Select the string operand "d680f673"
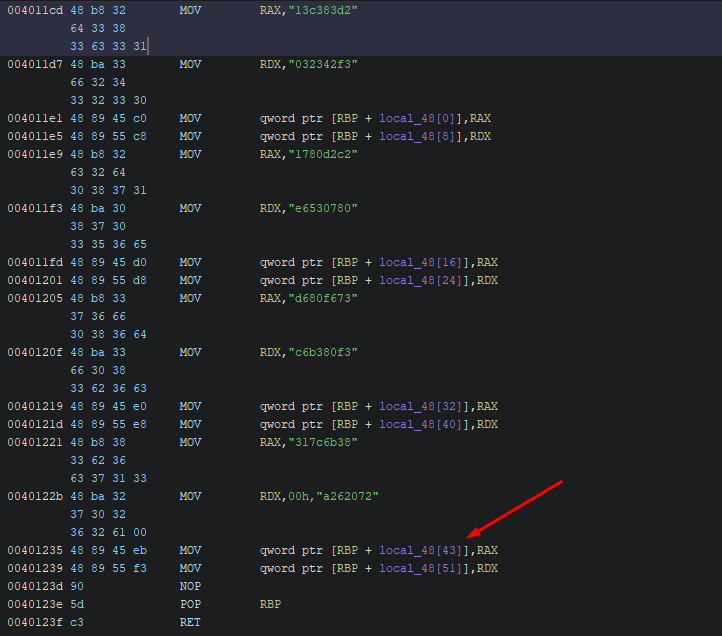This screenshot has width=722, height=636. [320, 298]
